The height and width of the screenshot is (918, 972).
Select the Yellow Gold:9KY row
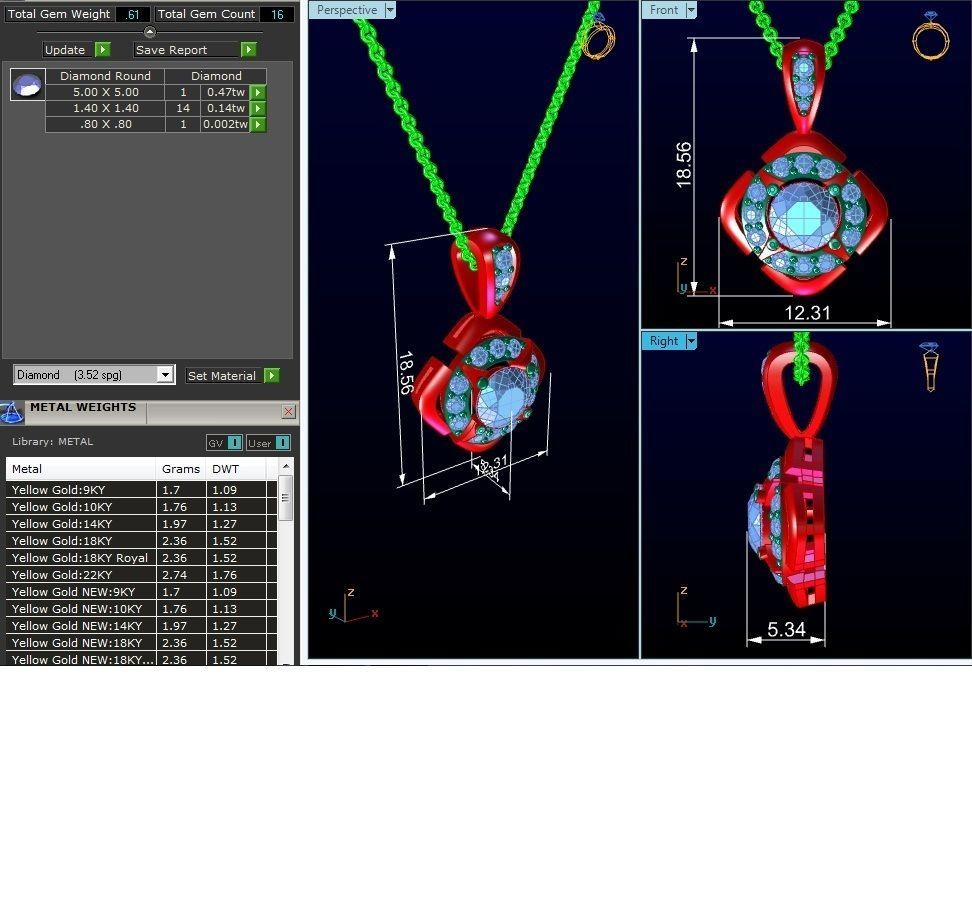pyautogui.click(x=141, y=490)
